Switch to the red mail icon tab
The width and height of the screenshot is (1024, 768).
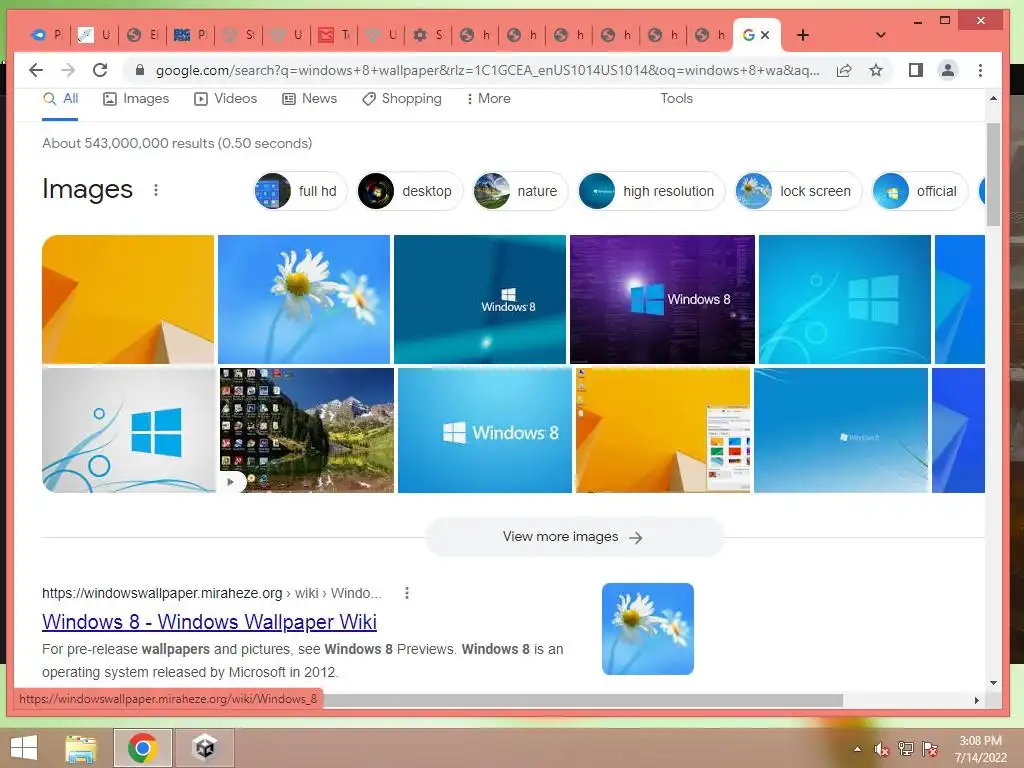point(334,35)
